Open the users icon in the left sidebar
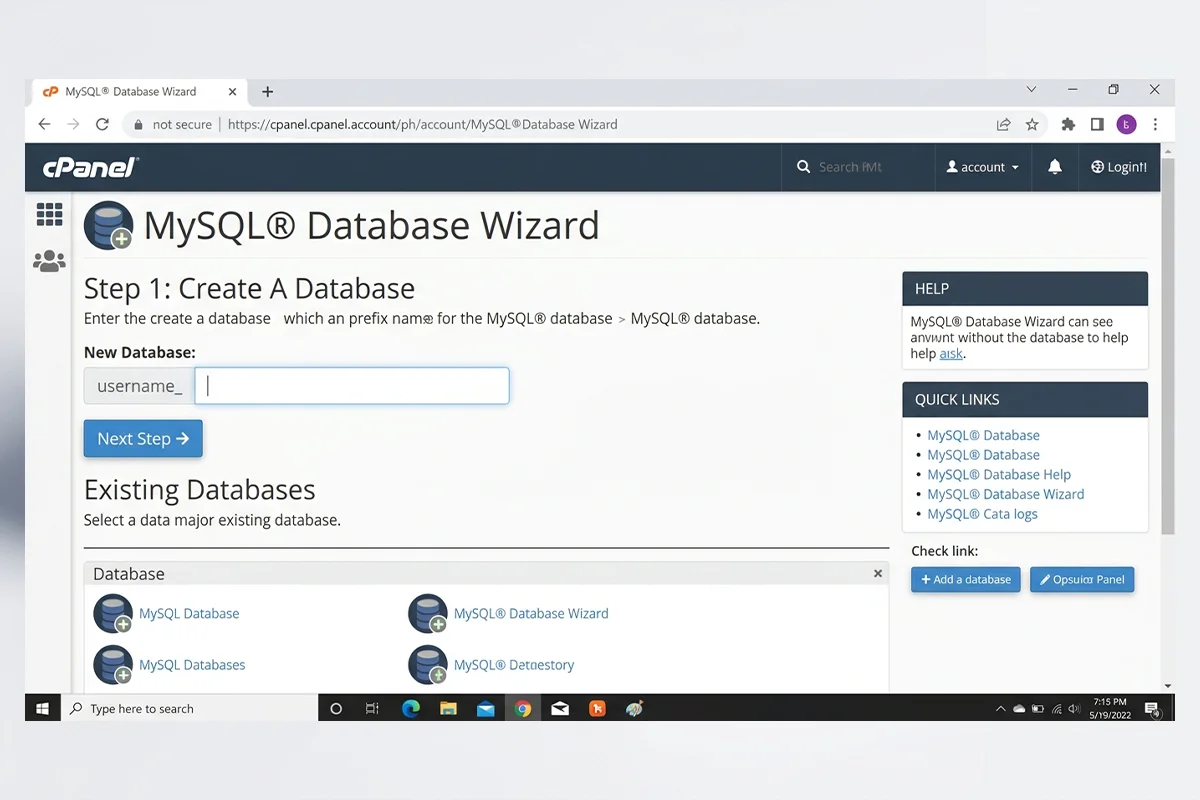The height and width of the screenshot is (800, 1200). [49, 261]
